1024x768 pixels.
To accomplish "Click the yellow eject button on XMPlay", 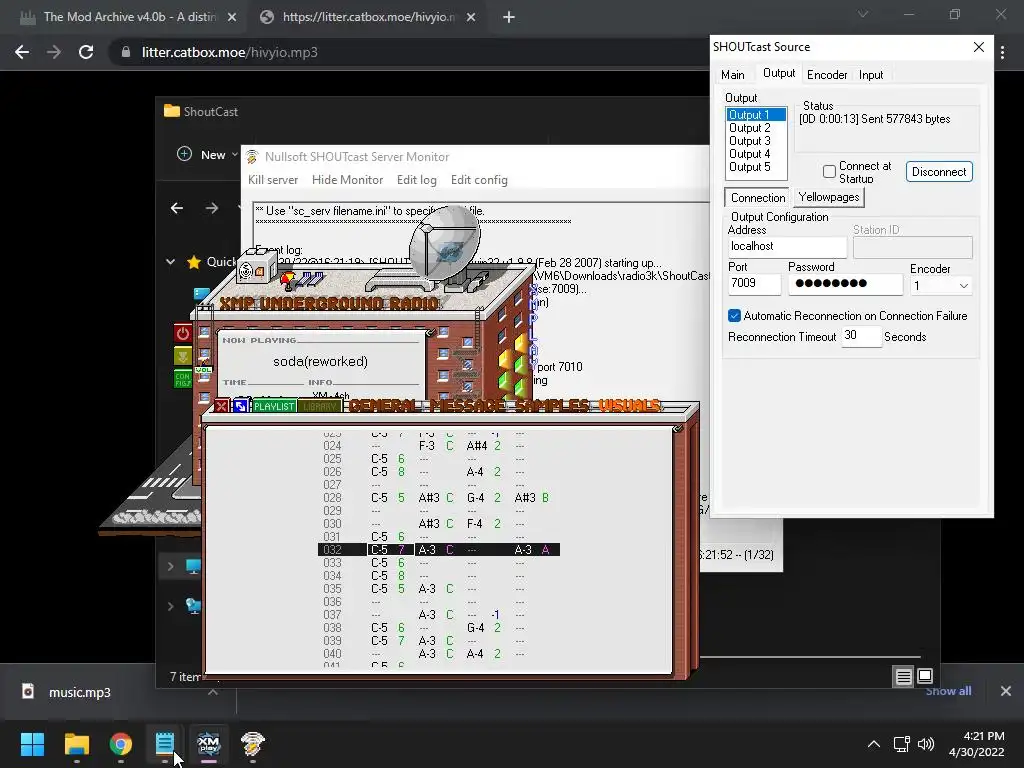I will (x=183, y=356).
